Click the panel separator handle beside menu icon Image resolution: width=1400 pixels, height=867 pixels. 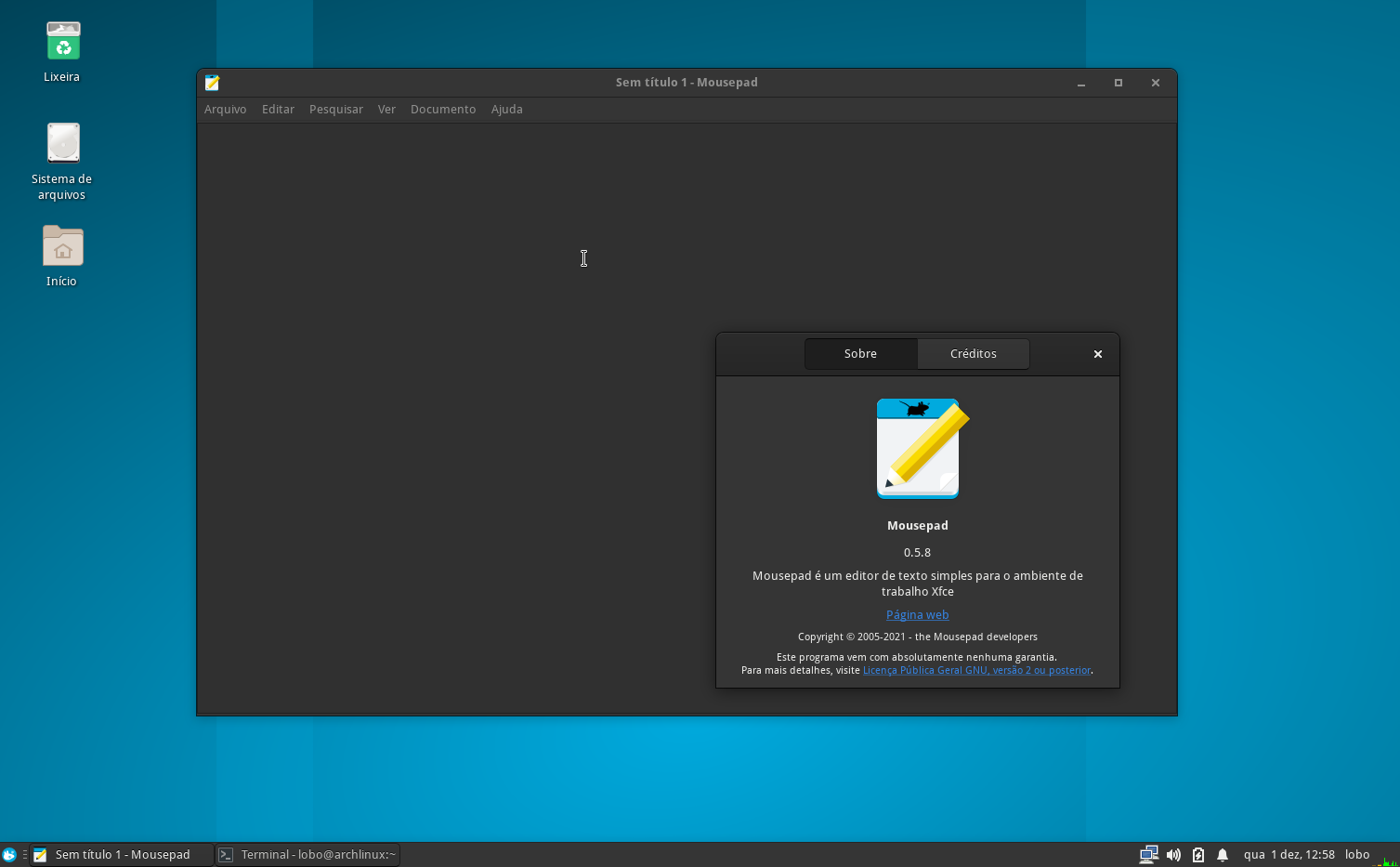click(24, 854)
